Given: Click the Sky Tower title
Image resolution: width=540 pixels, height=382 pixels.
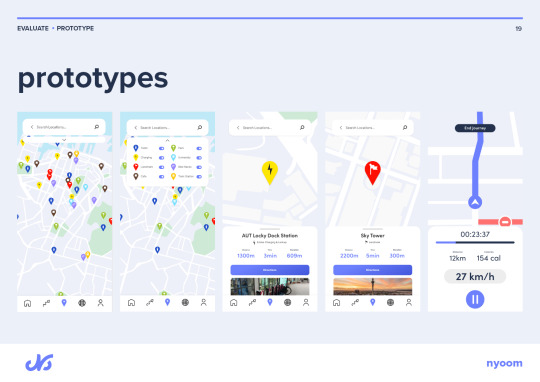Looking at the screenshot, I should (373, 236).
